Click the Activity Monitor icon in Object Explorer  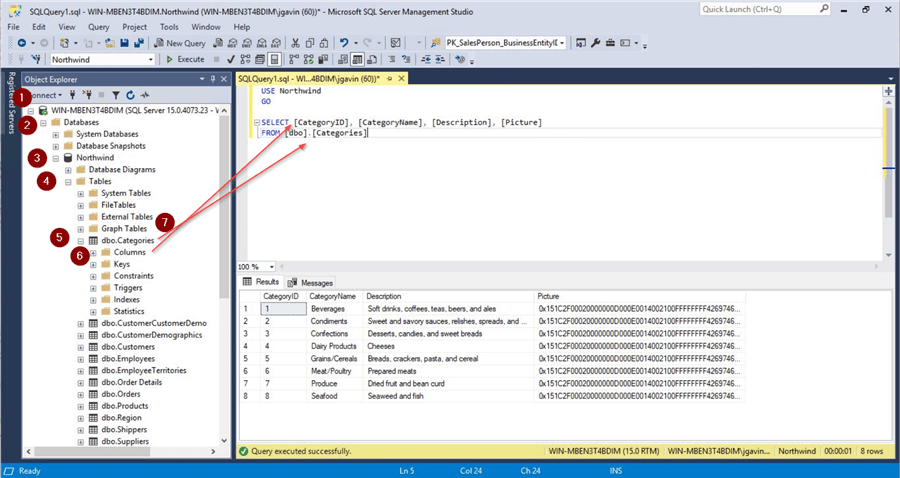(145, 95)
